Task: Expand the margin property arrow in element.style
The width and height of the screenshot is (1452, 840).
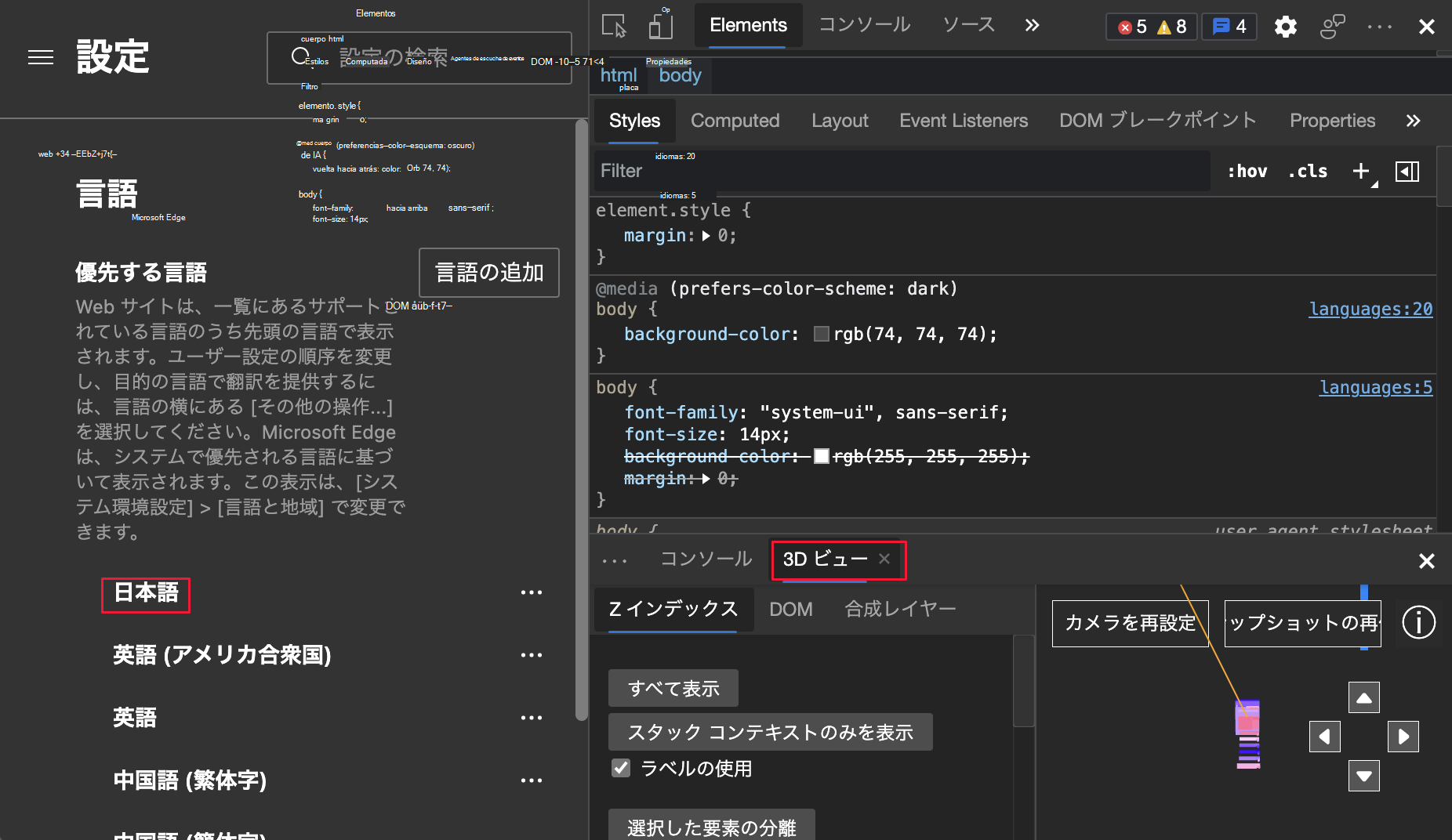Action: point(706,236)
